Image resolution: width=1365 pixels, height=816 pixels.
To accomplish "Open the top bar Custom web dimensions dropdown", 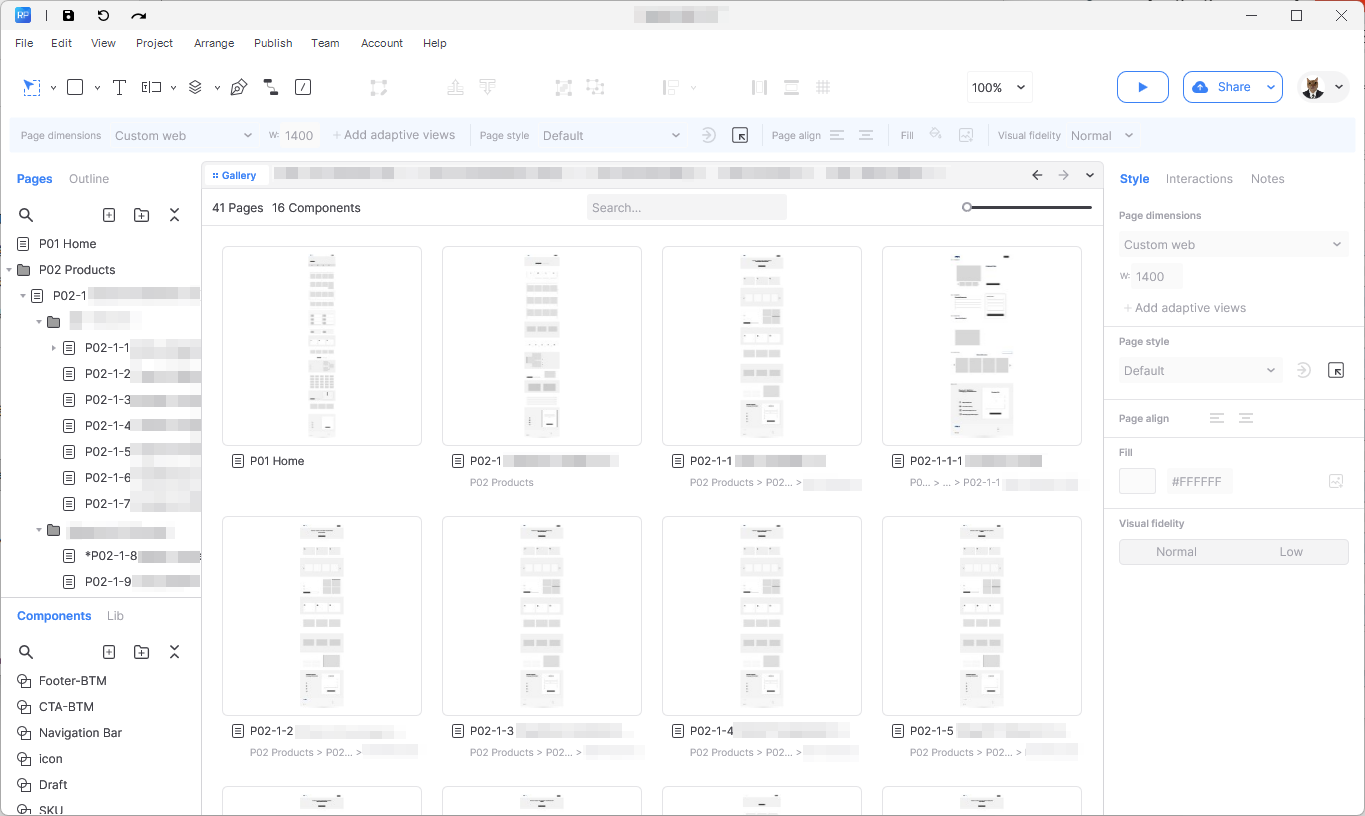I will (183, 135).
